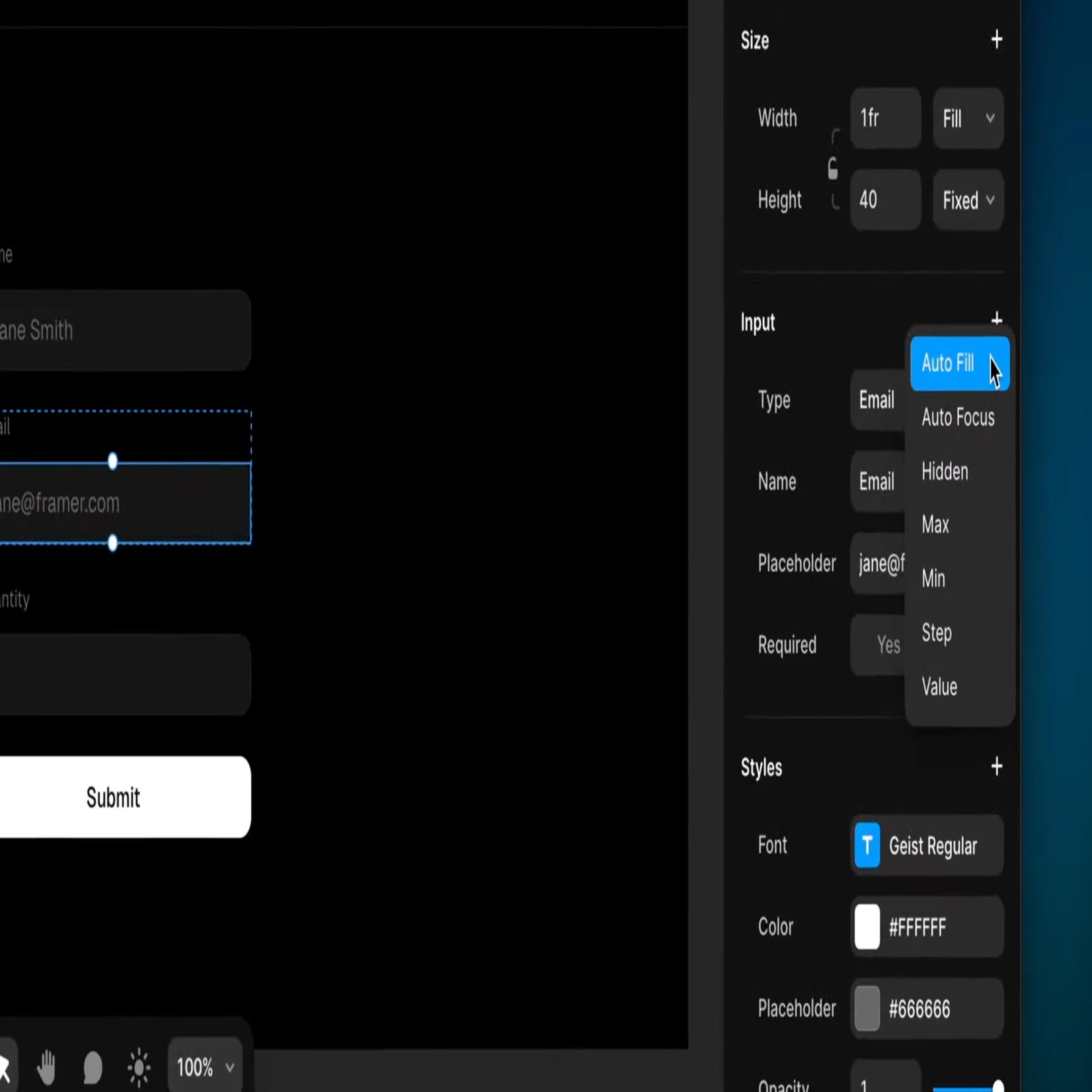The height and width of the screenshot is (1092, 1092).
Task: Select the hand pan tool
Action: (x=46, y=1067)
